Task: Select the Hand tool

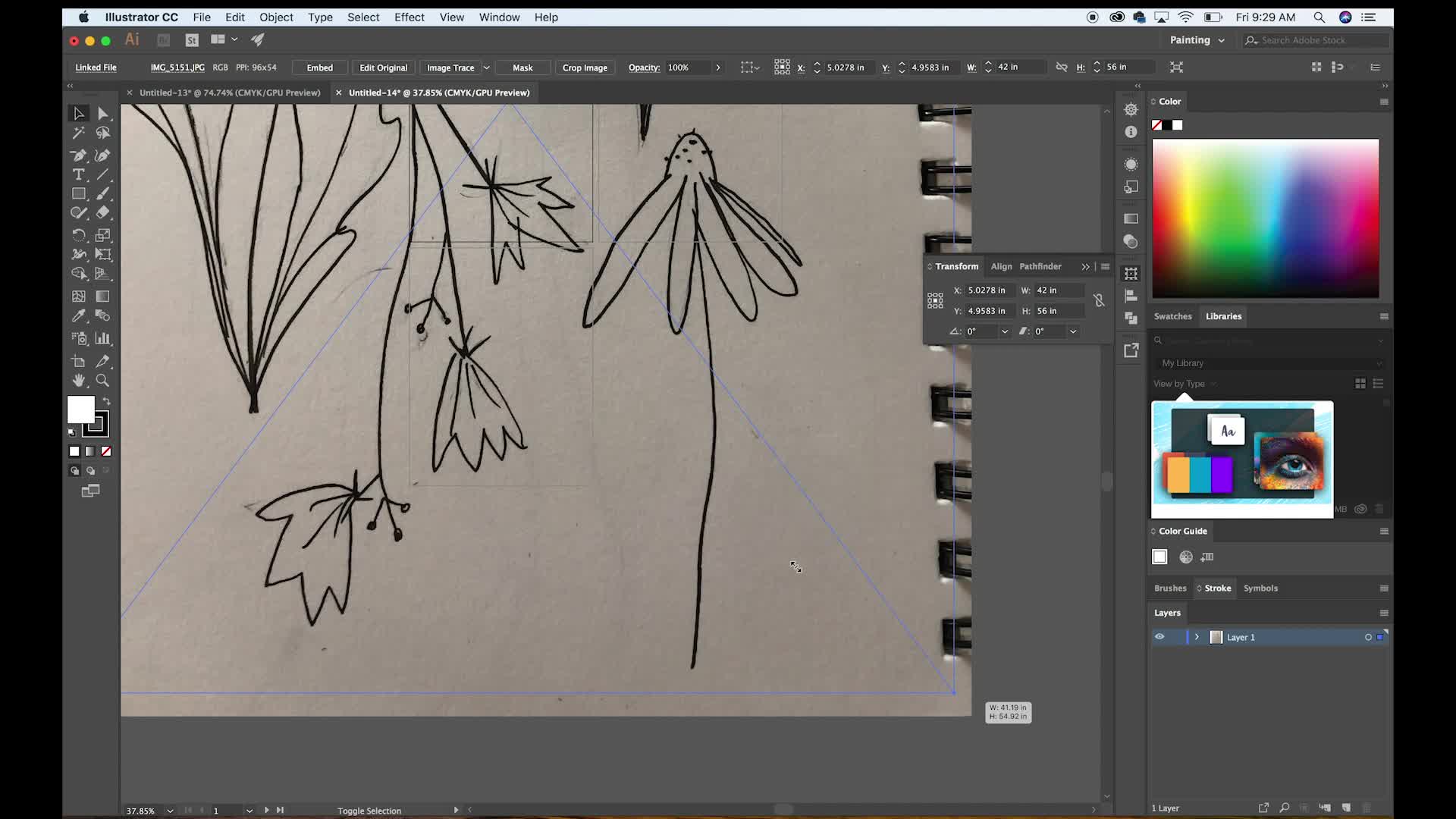Action: coord(79,381)
